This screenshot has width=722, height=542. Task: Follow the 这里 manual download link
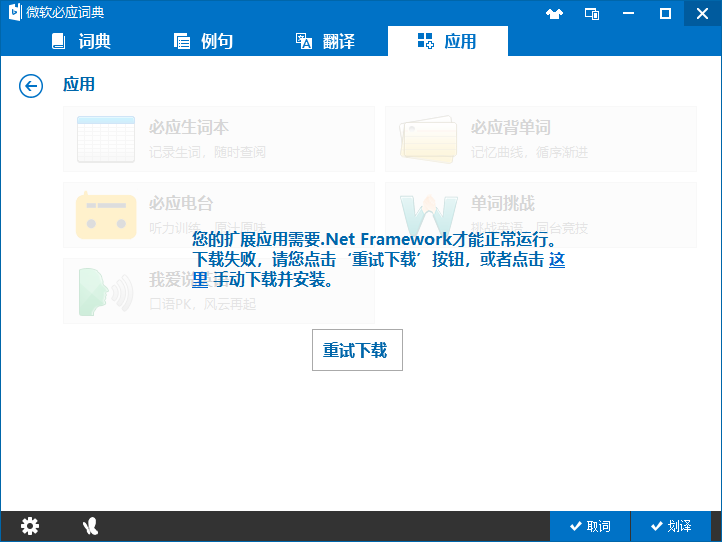click(x=557, y=260)
